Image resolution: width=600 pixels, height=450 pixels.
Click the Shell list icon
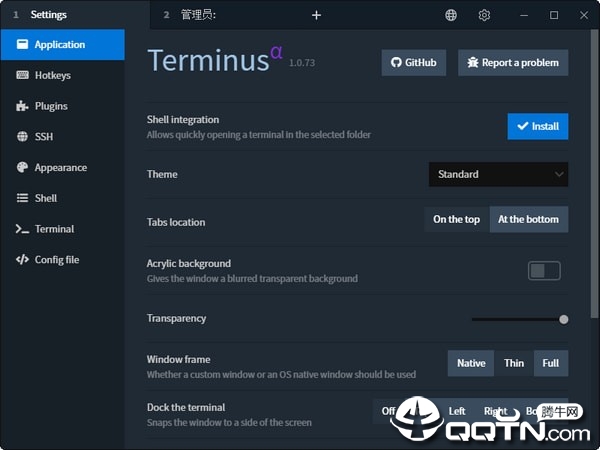pos(22,198)
